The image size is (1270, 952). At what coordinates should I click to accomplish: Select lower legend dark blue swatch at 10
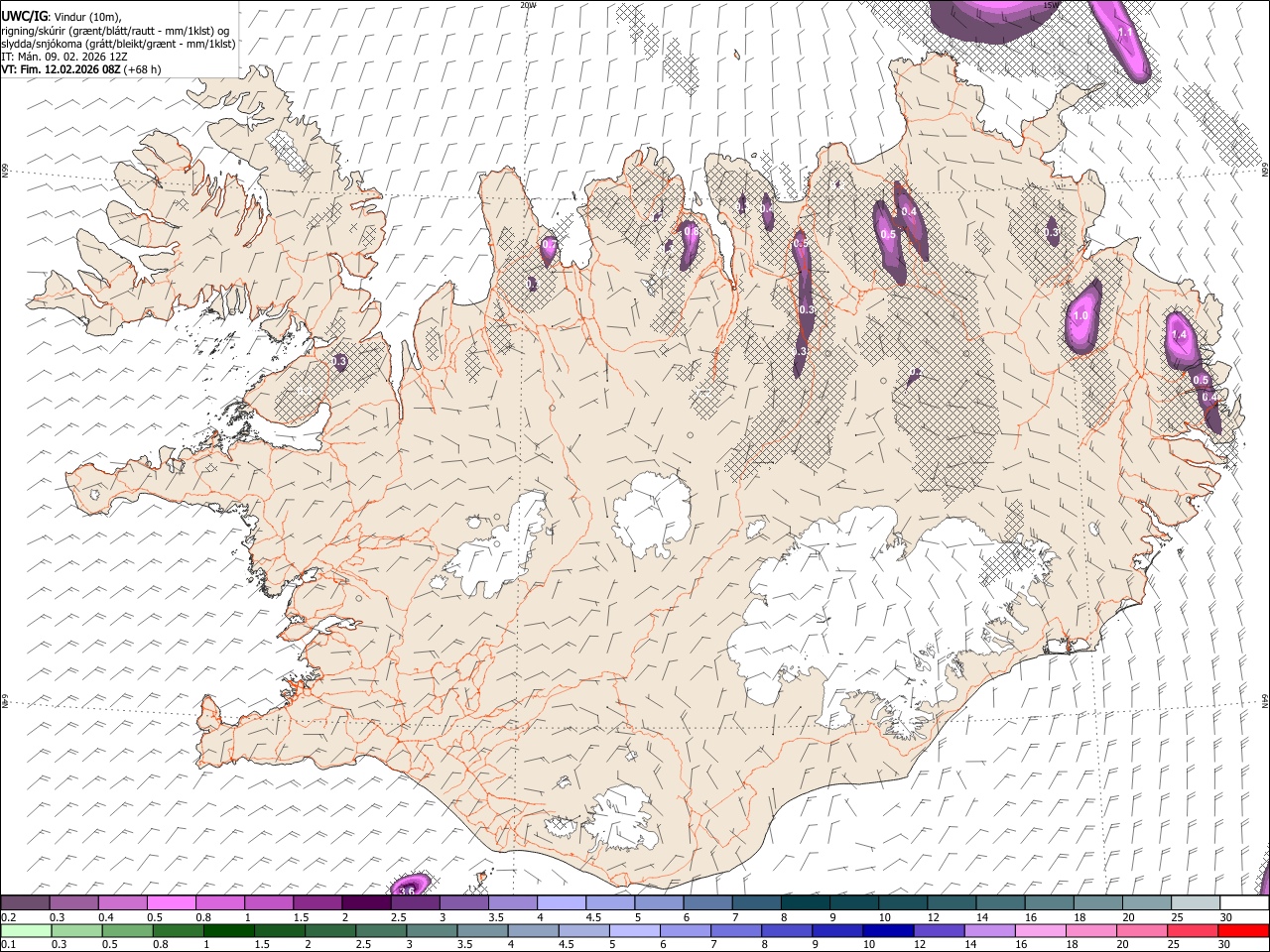coord(888,931)
